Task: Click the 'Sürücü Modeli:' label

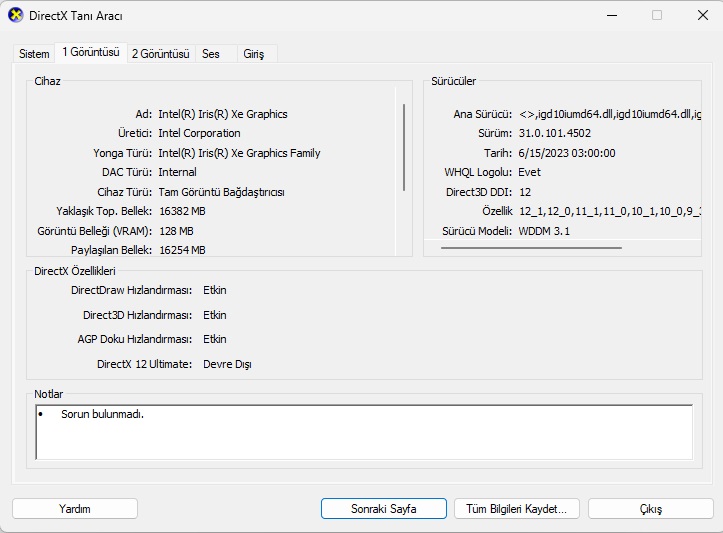Action: pos(477,231)
